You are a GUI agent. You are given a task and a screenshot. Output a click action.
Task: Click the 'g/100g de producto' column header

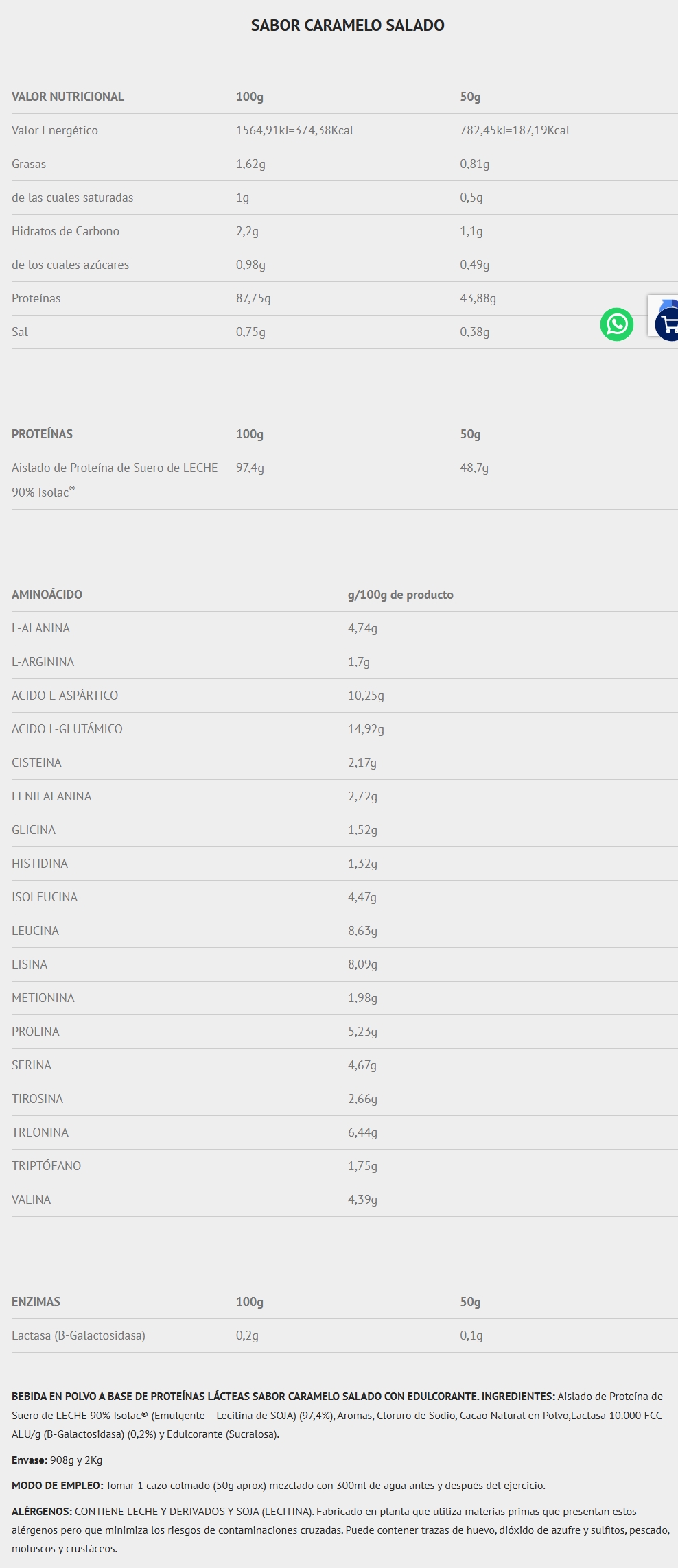pos(400,595)
